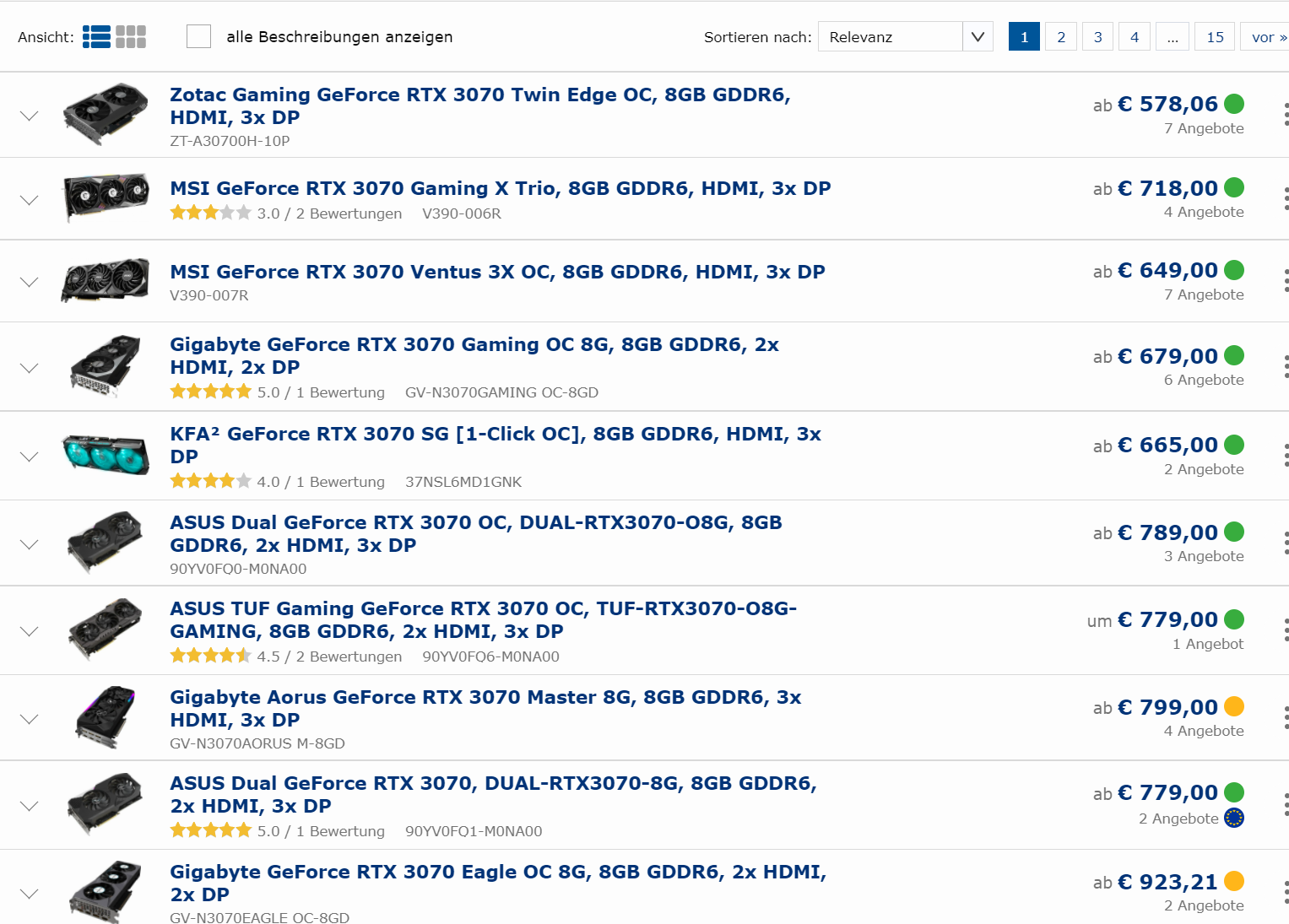Go to results page 15

pyautogui.click(x=1215, y=37)
